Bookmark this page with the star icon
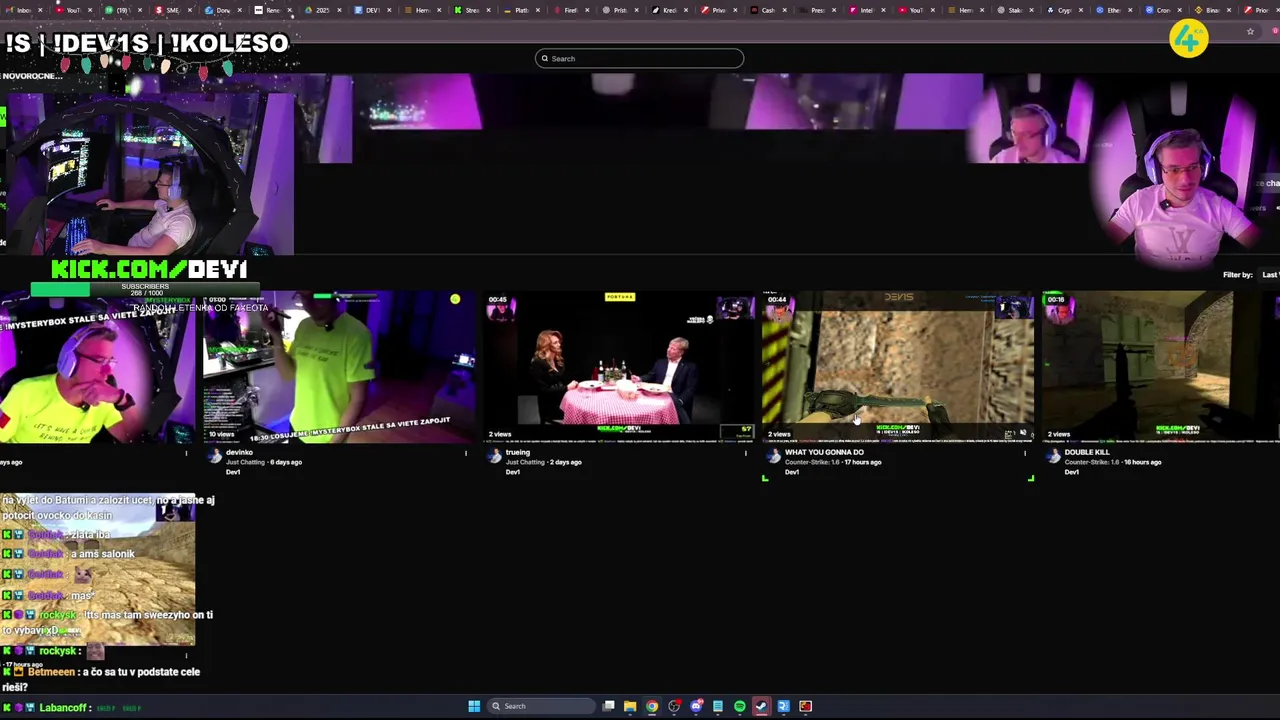The height and width of the screenshot is (720, 1280). coord(1250,32)
